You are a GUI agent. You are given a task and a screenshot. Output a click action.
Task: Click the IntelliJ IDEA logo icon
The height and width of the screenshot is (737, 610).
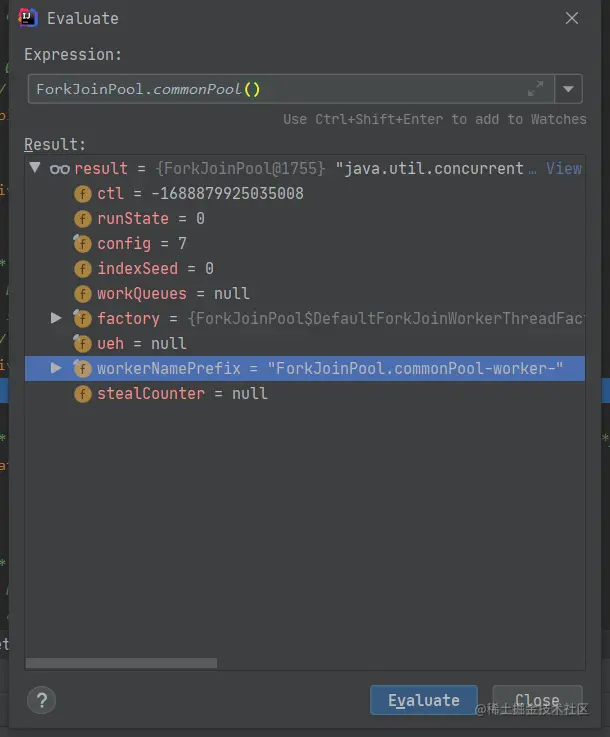click(x=28, y=18)
